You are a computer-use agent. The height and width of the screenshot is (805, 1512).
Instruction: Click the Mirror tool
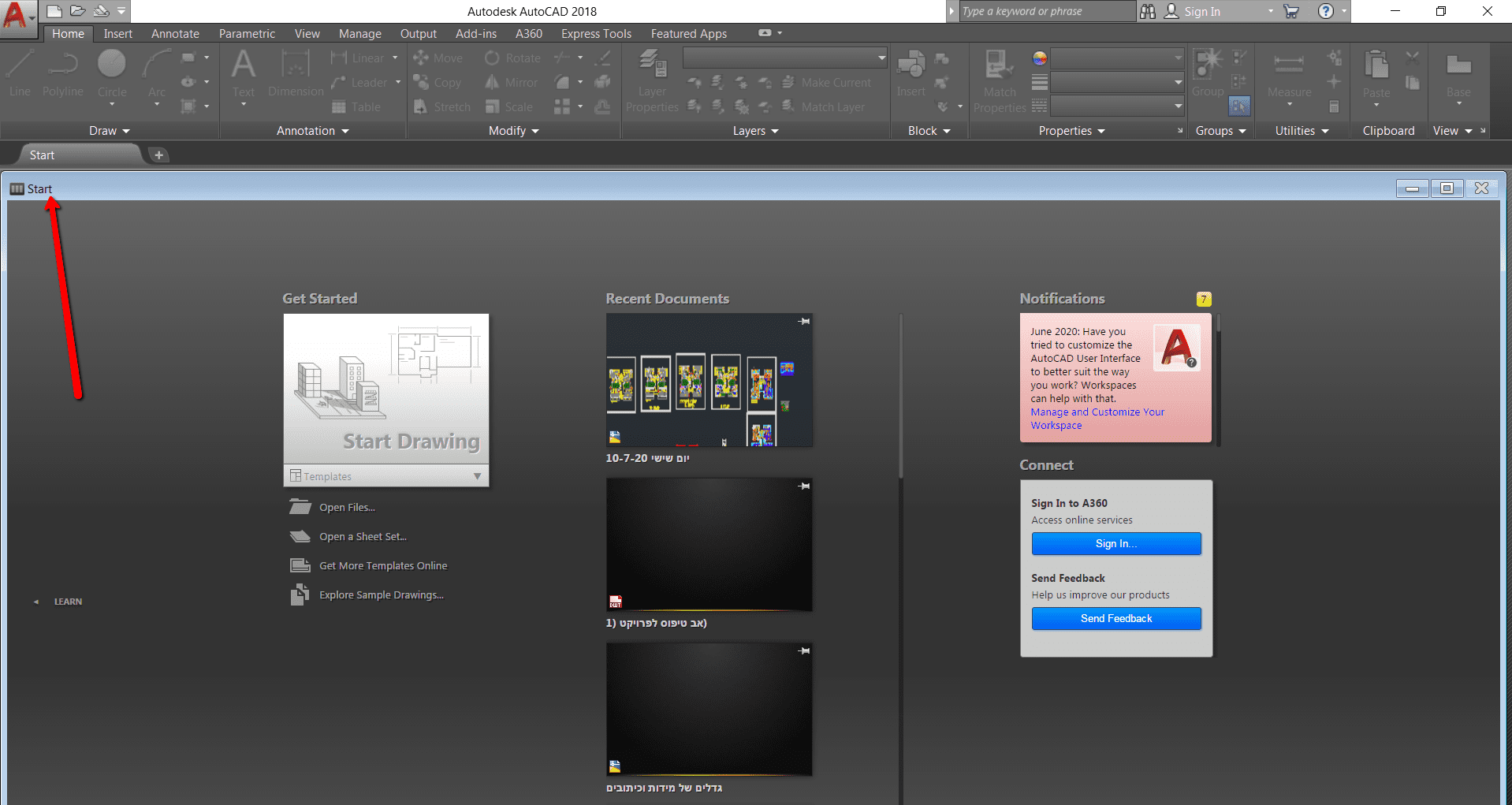512,83
